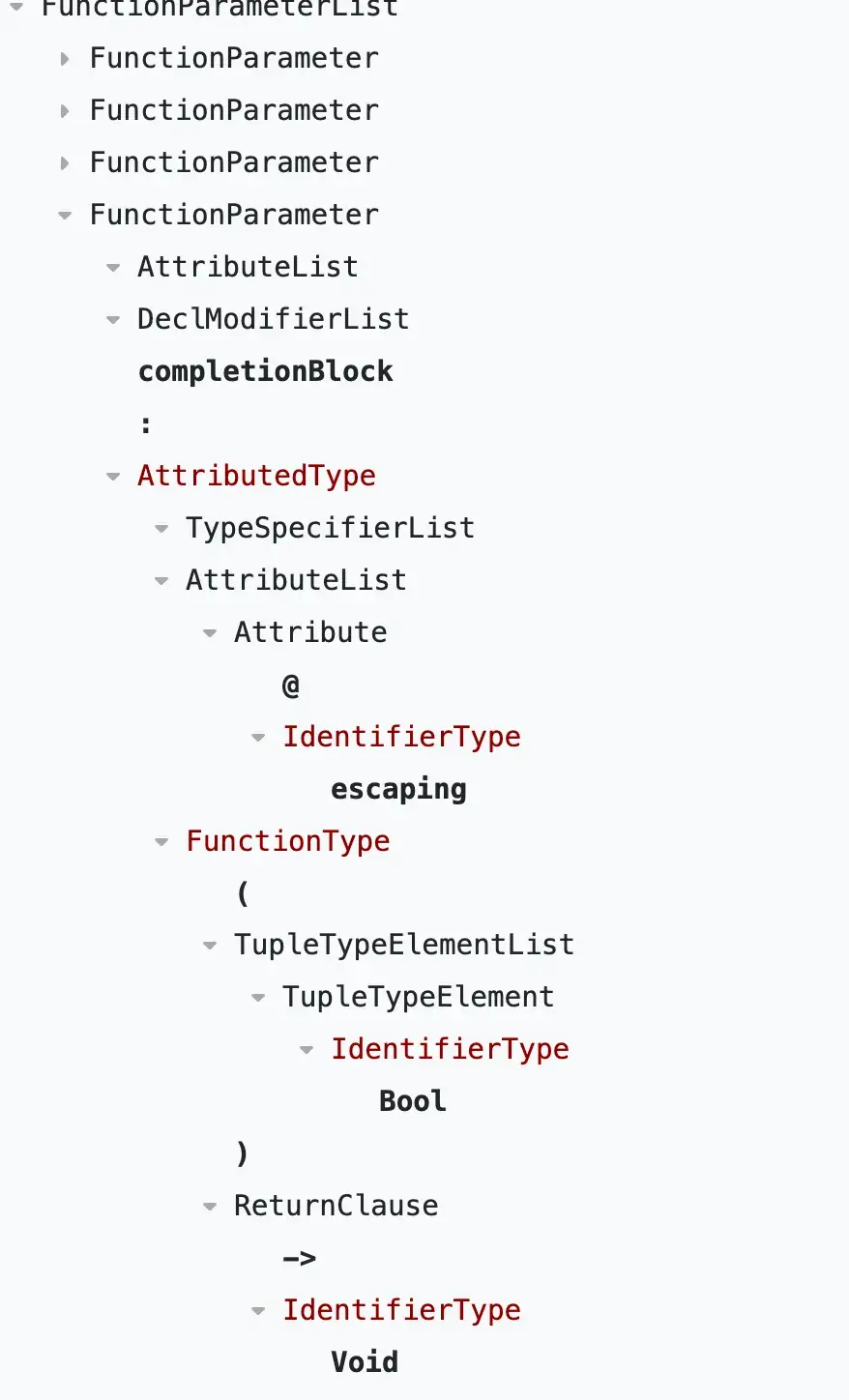The width and height of the screenshot is (849, 1400).
Task: Collapse the FunctionType node
Action: click(161, 842)
